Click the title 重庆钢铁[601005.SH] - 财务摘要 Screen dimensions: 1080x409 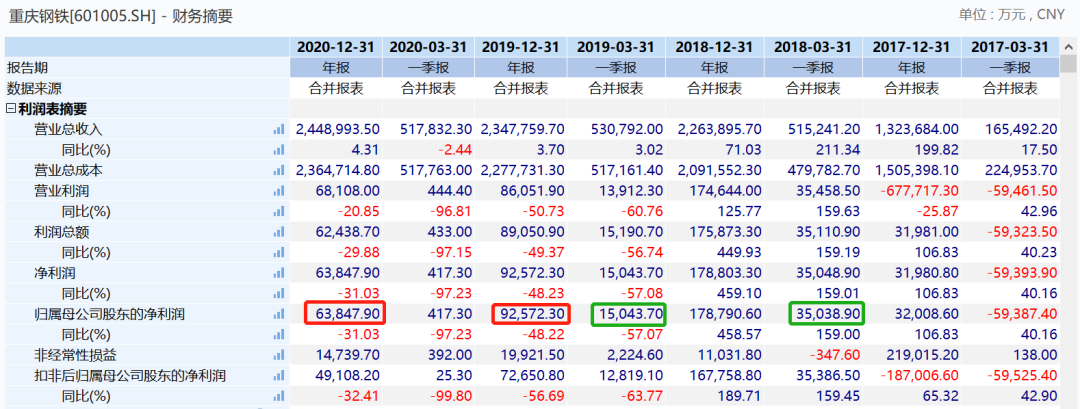(x=120, y=17)
